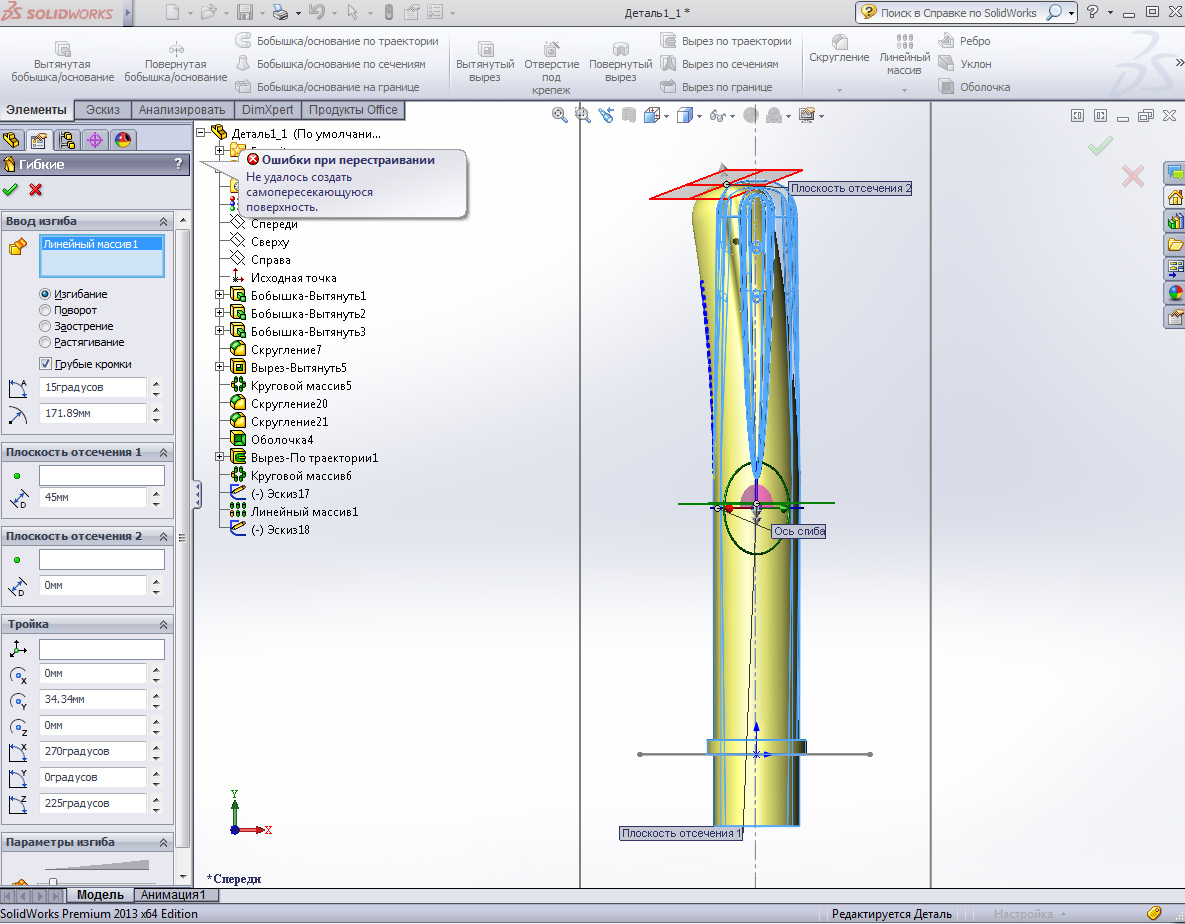Cancel the Гибкие feature with red X
The height and width of the screenshot is (924, 1185).
pyautogui.click(x=36, y=190)
